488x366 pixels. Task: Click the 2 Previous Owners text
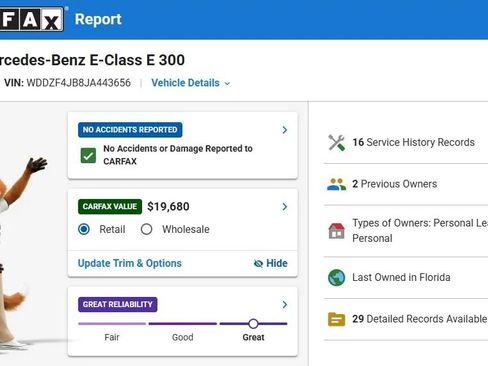click(x=395, y=184)
